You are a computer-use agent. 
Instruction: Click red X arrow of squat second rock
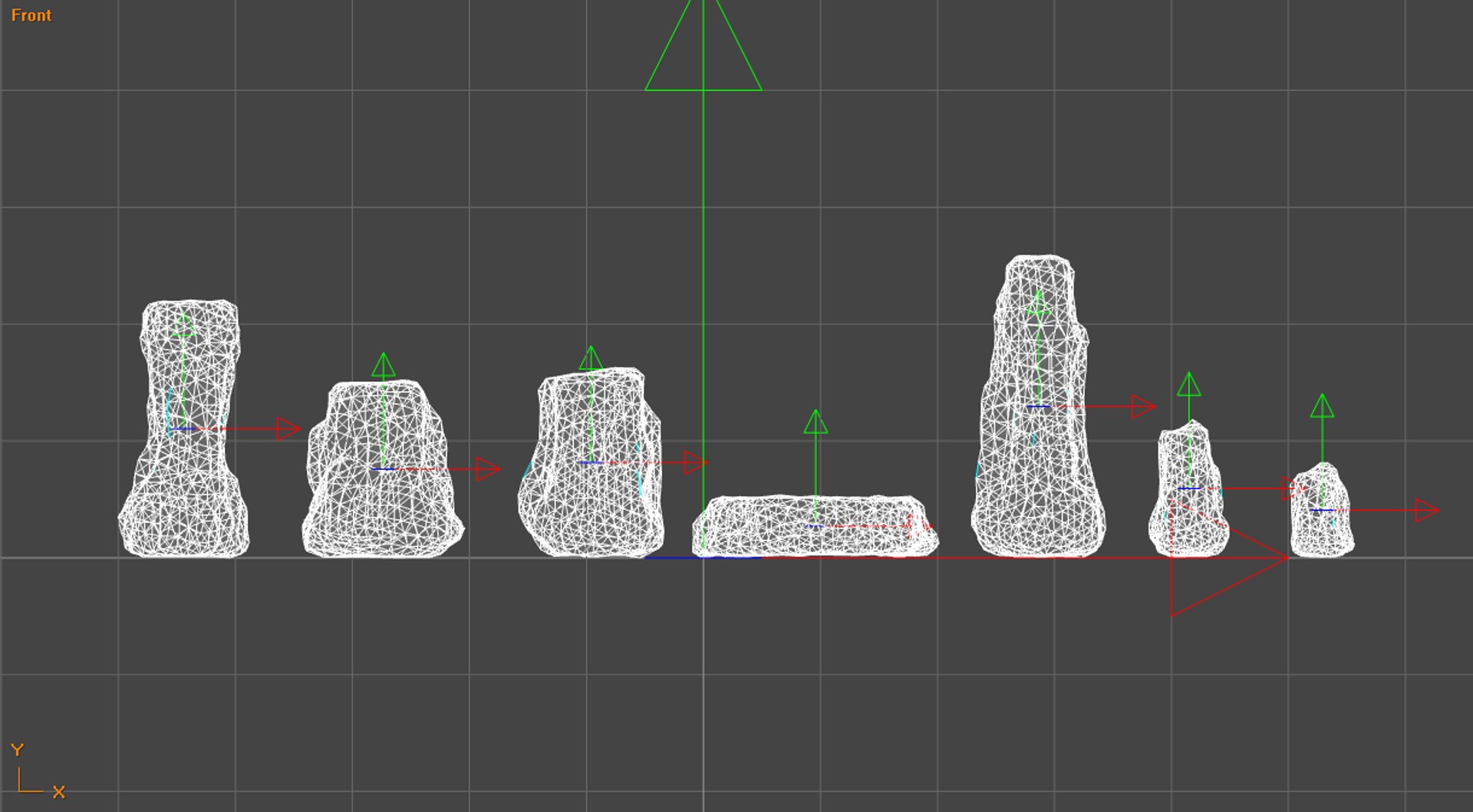[488, 469]
